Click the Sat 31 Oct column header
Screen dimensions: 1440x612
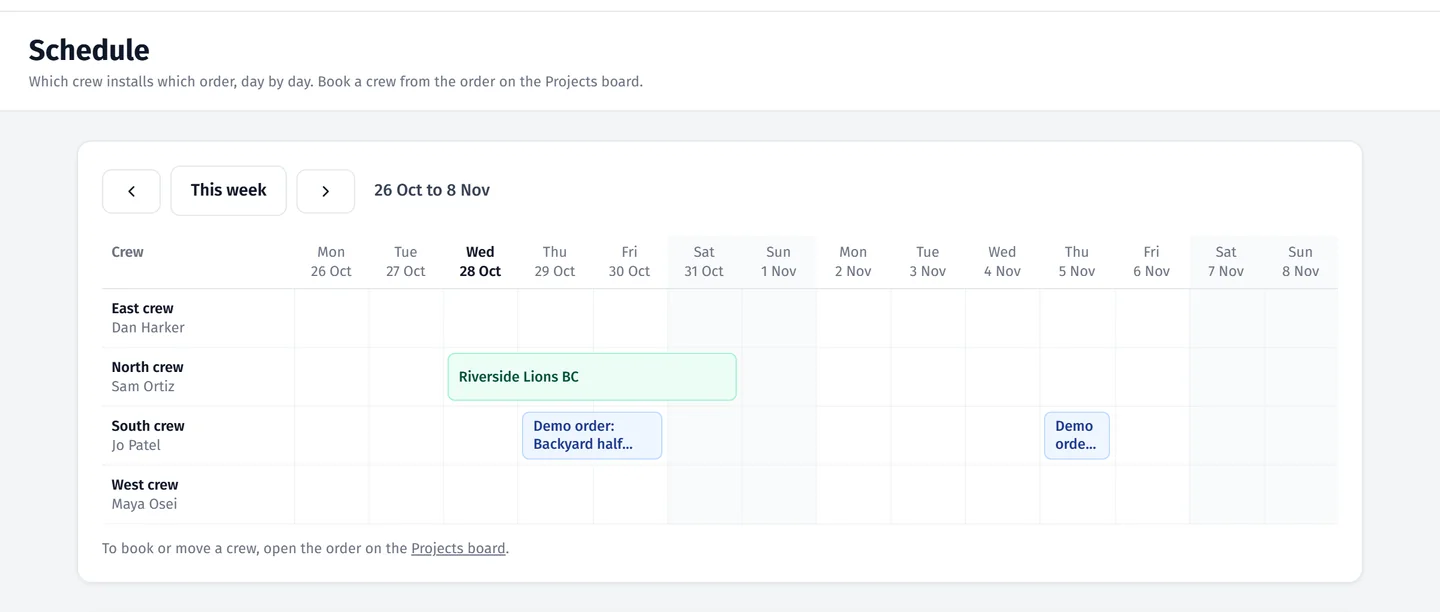(x=704, y=262)
